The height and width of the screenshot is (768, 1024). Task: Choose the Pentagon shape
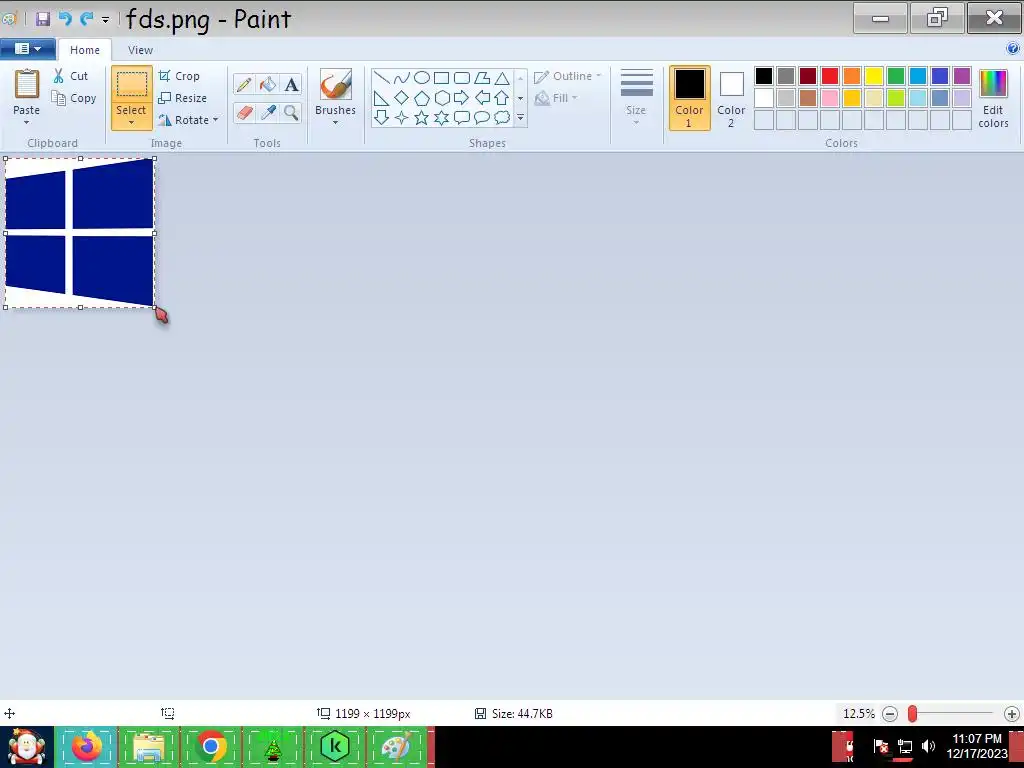tap(422, 98)
